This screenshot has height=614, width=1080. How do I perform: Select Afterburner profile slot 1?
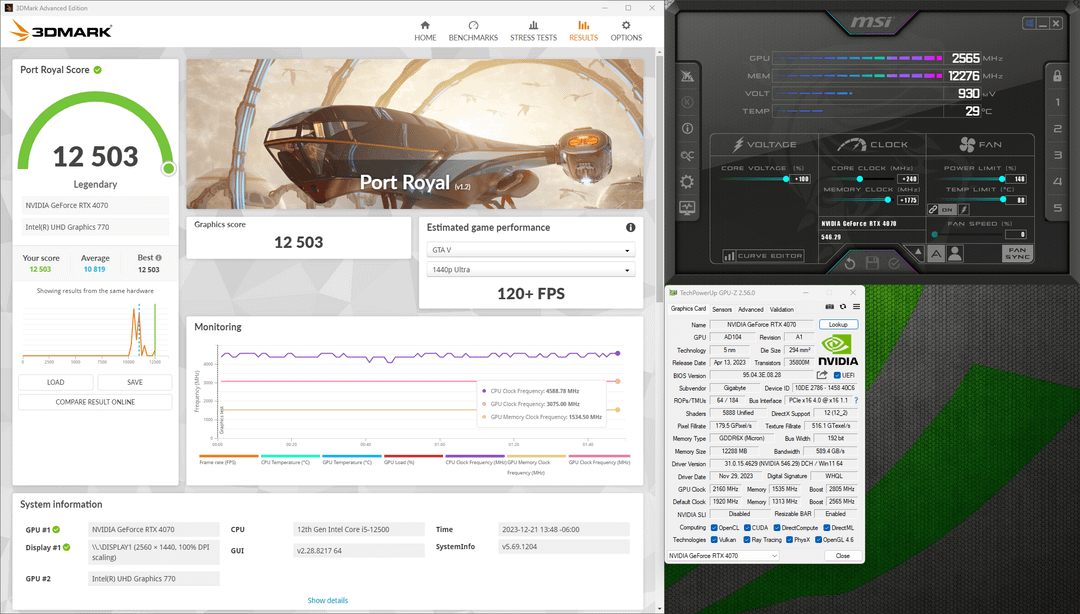[1057, 102]
